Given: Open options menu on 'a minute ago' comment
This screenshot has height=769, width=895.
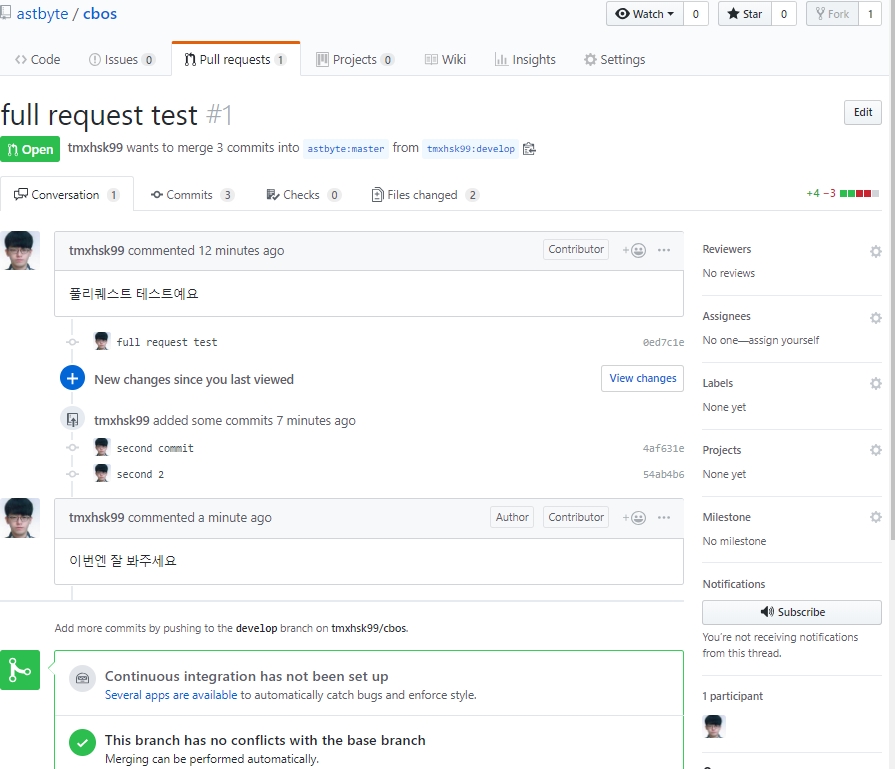Looking at the screenshot, I should click(664, 518).
